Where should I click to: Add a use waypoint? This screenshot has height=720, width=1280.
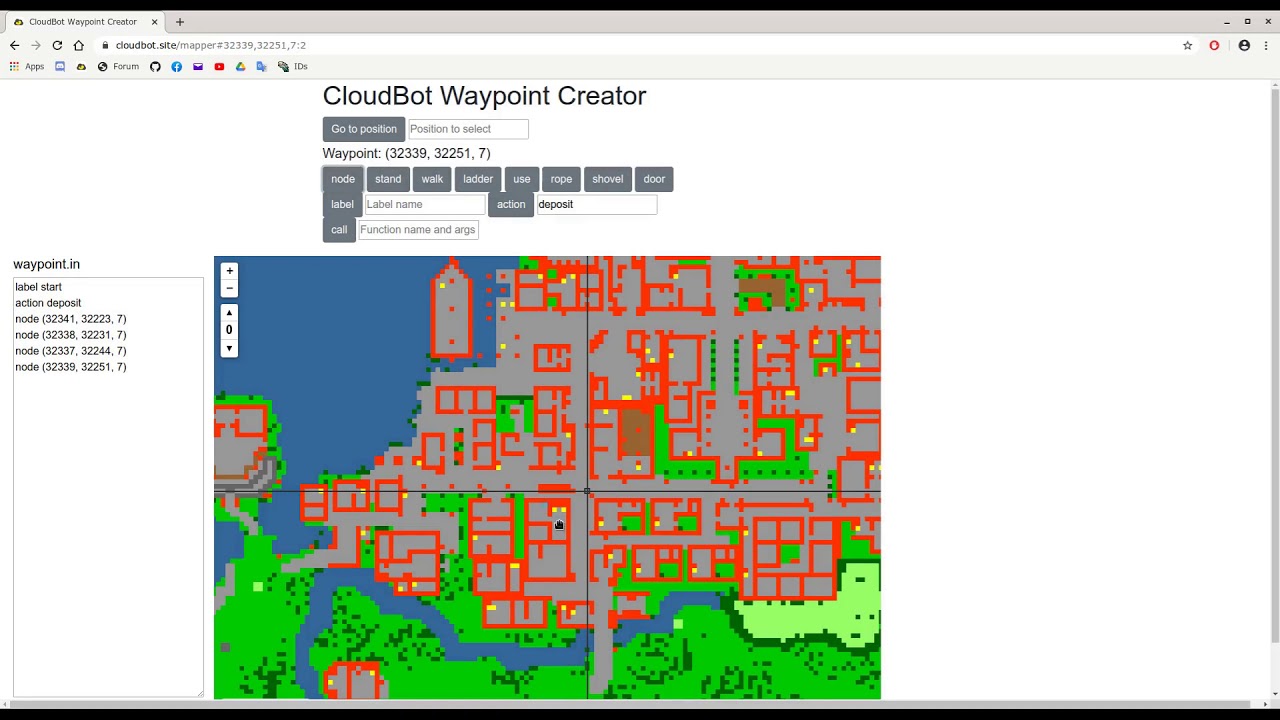coord(522,179)
